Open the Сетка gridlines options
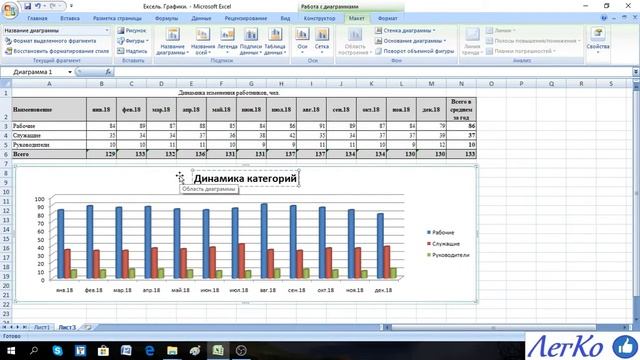The height and width of the screenshot is (360, 640). [x=322, y=42]
